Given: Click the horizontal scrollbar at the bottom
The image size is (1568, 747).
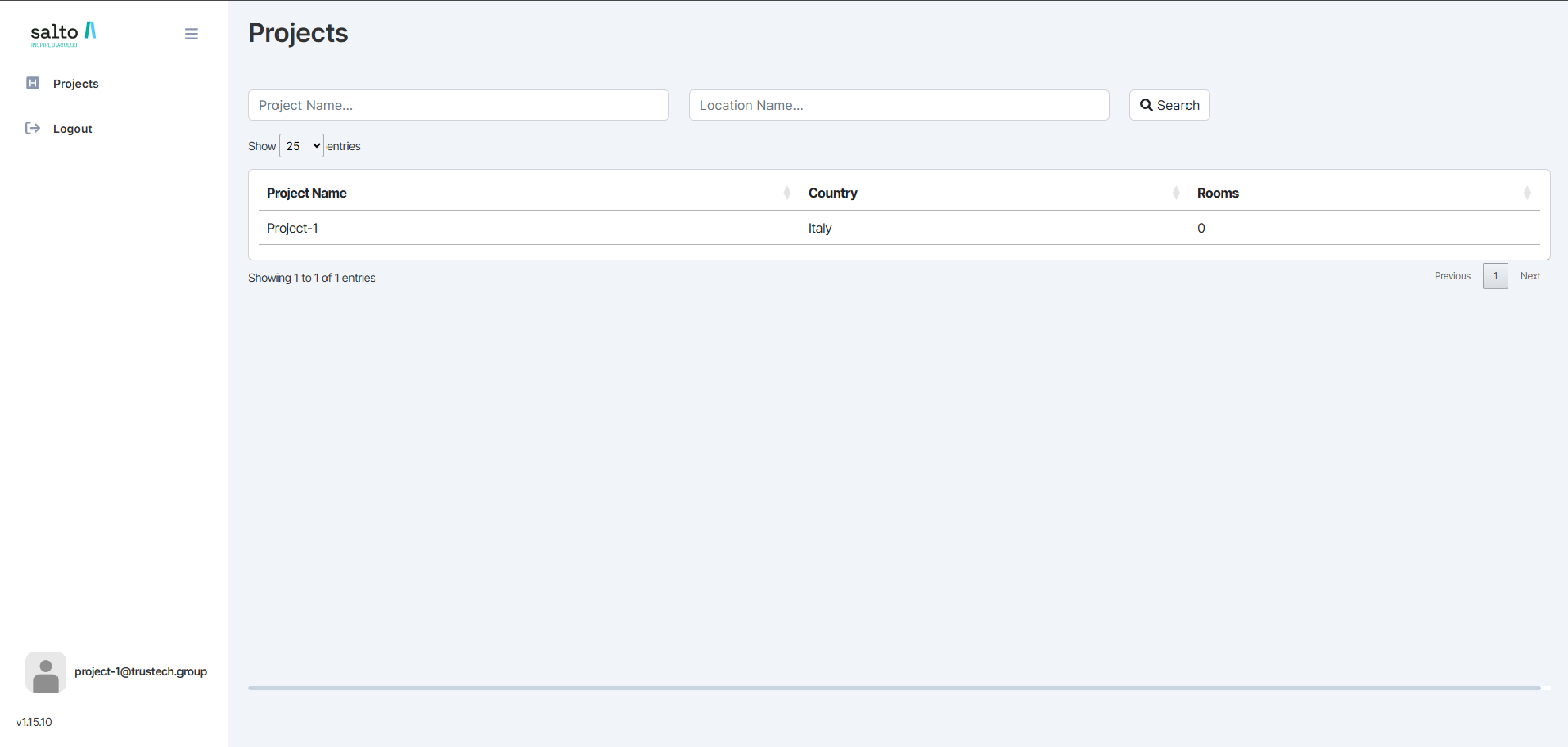Looking at the screenshot, I should [x=893, y=689].
